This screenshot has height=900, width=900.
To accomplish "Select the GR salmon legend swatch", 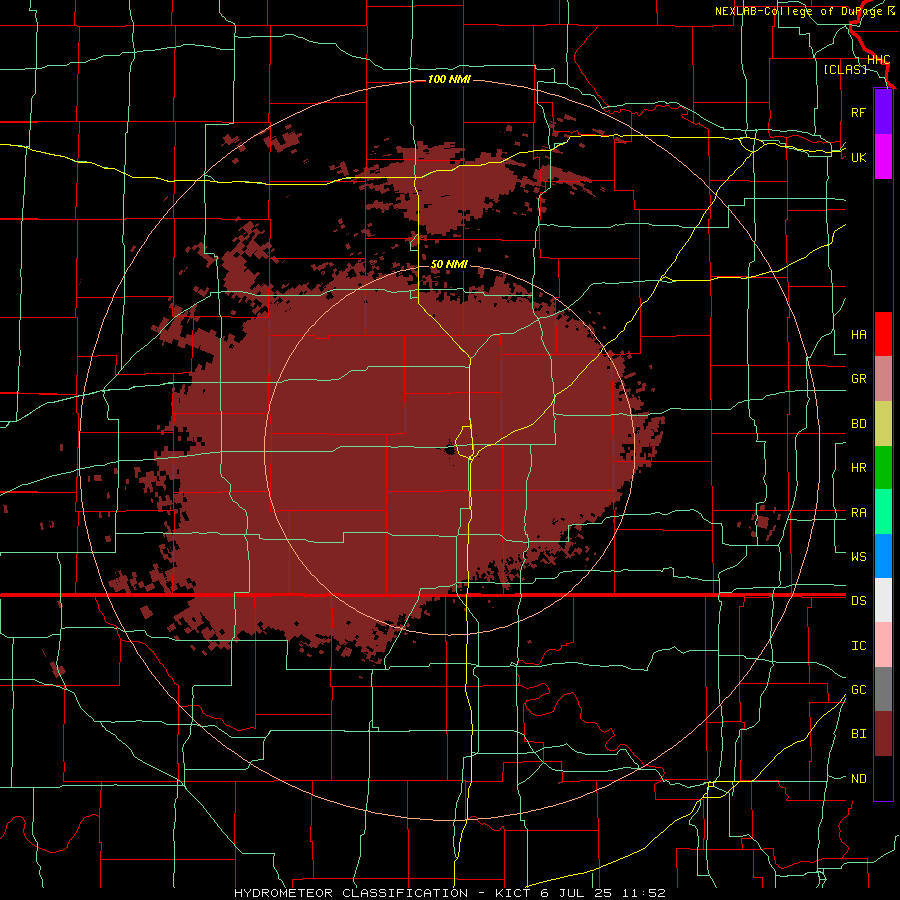I will coord(883,379).
